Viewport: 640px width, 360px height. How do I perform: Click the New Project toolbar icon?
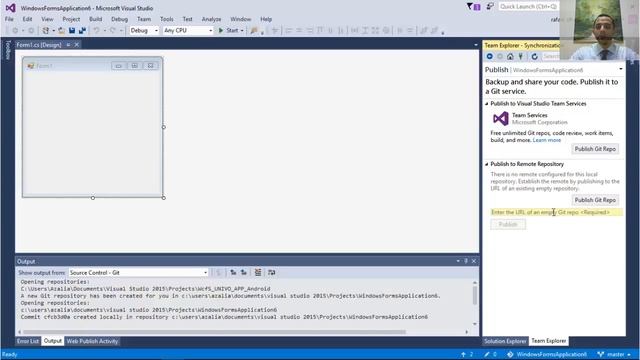tap(46, 31)
